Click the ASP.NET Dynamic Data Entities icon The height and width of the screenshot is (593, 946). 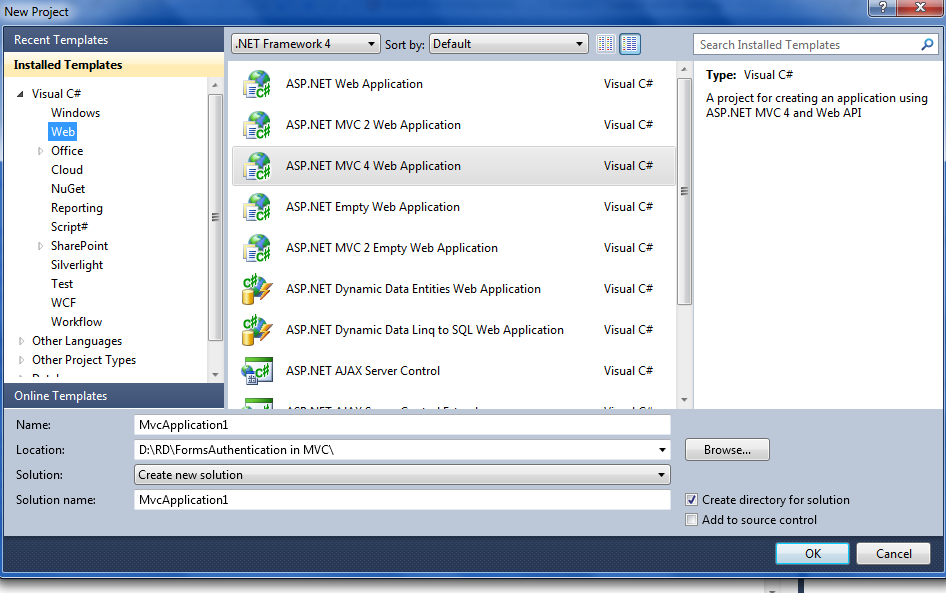257,289
